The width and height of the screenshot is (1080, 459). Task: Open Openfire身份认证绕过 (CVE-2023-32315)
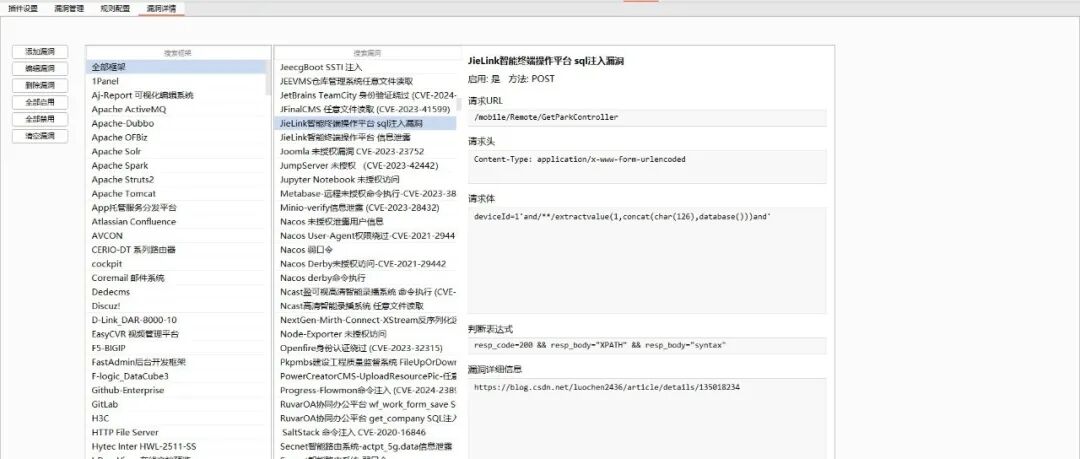coord(366,348)
